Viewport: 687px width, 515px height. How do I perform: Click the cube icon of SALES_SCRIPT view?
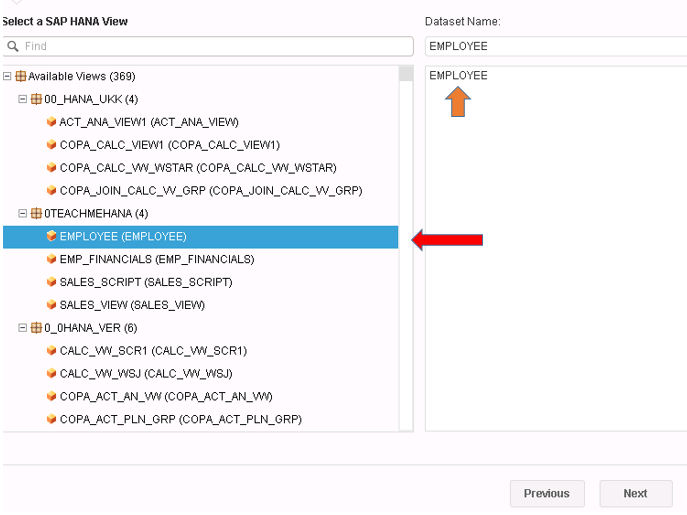click(51, 281)
